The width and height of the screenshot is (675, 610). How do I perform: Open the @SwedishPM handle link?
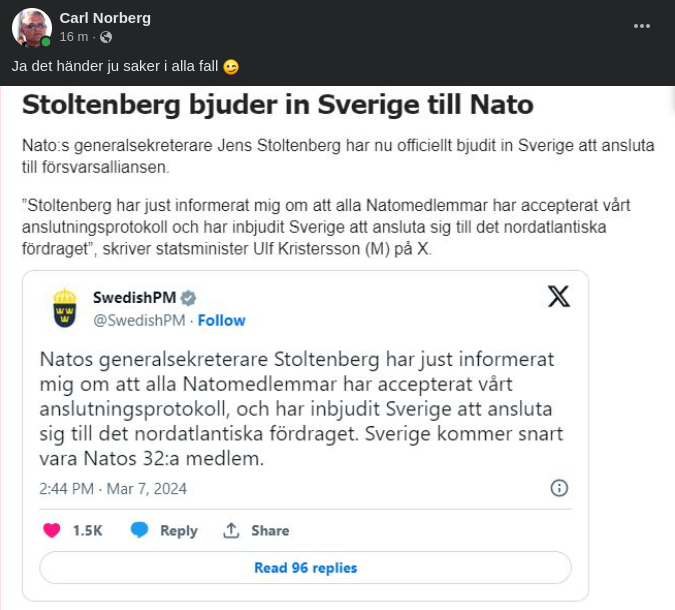(141, 320)
